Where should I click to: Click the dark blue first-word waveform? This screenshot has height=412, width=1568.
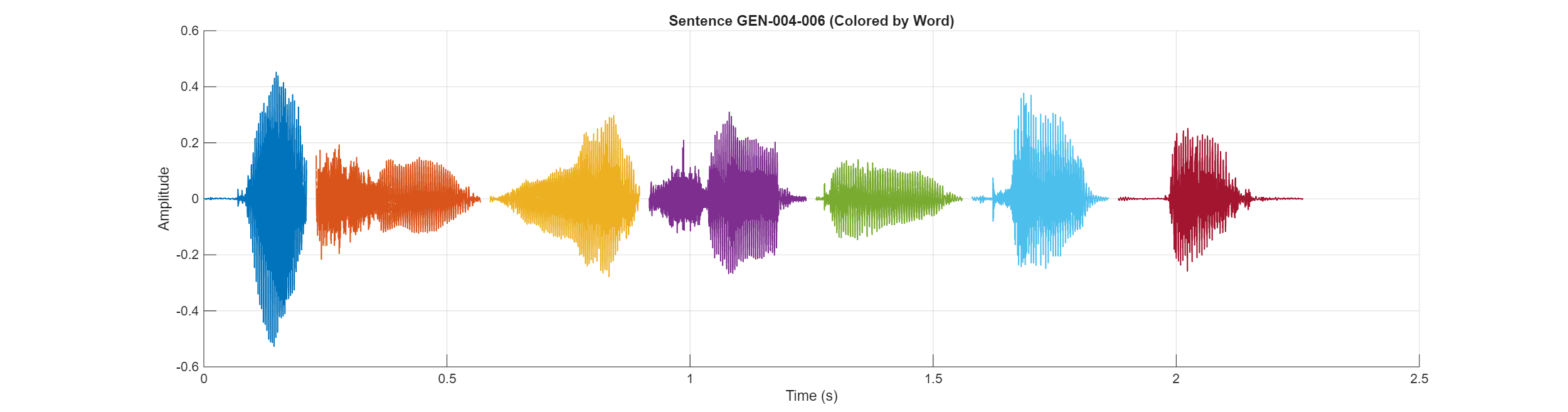pyautogui.click(x=276, y=199)
